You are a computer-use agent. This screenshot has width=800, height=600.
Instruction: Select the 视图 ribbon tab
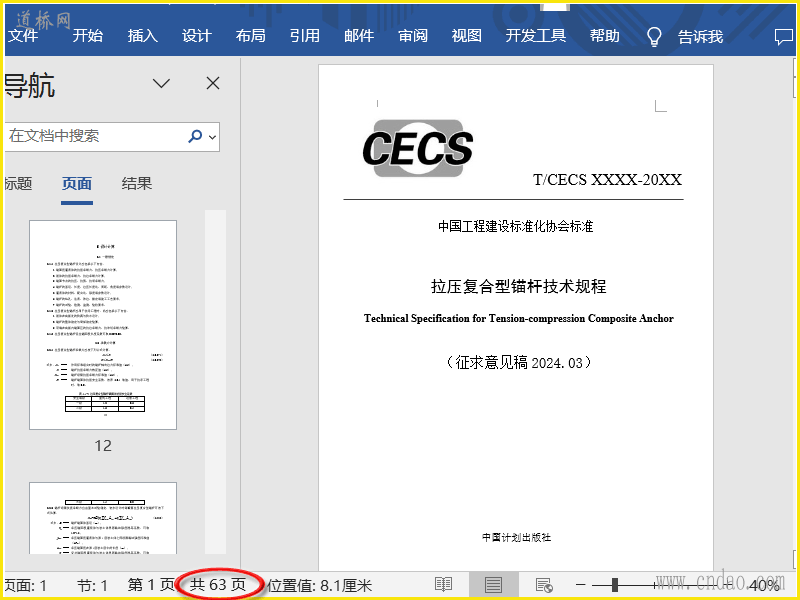click(467, 36)
